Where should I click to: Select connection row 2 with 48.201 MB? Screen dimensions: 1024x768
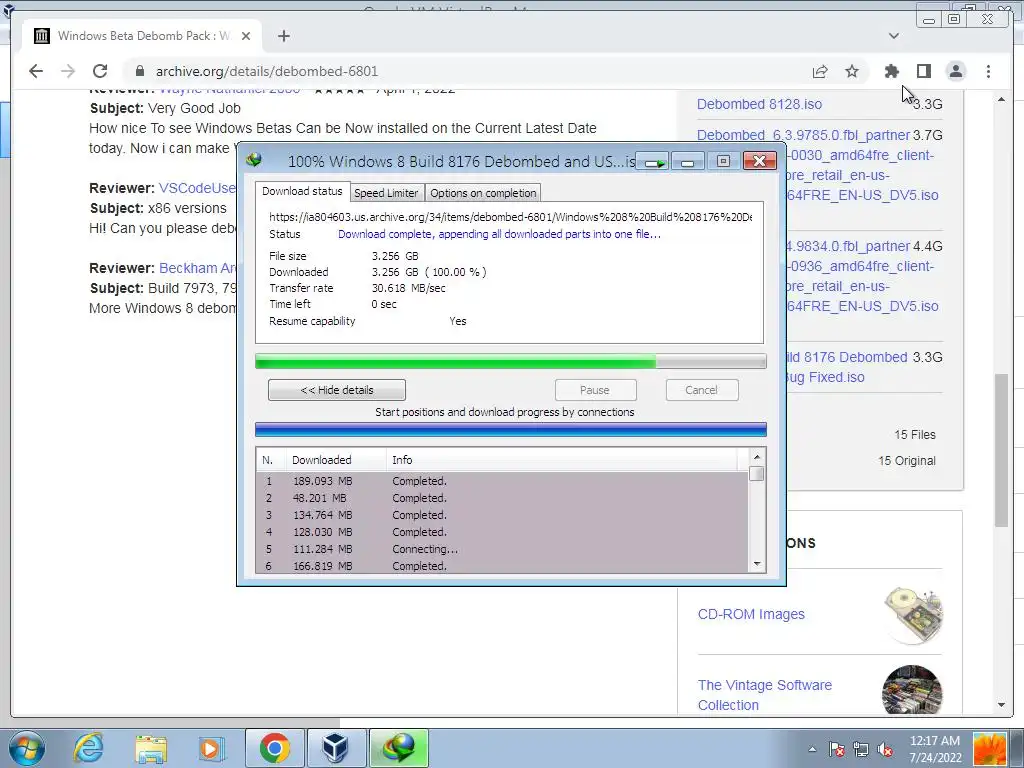point(502,498)
